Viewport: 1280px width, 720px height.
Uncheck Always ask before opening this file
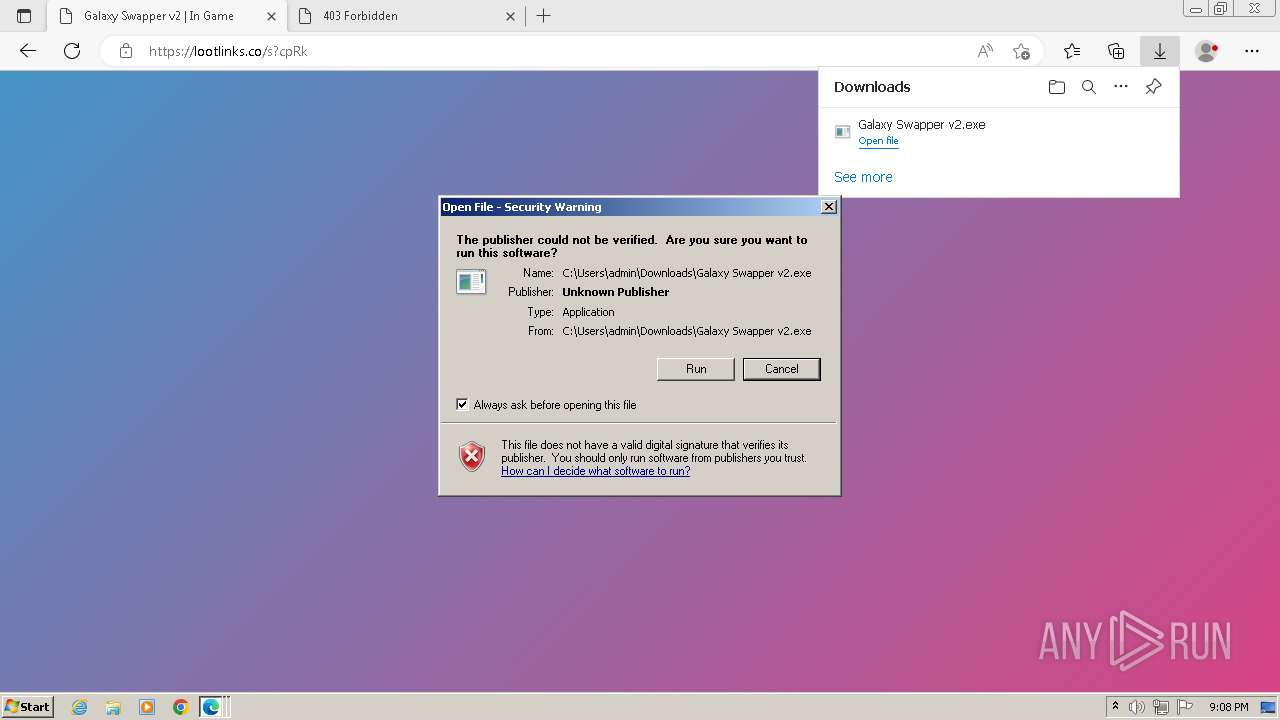pos(462,404)
